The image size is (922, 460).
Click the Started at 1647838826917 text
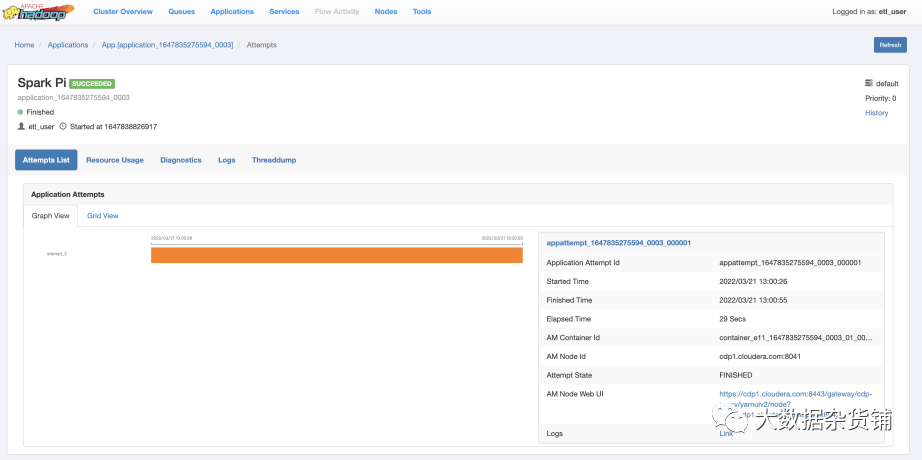click(x=113, y=126)
